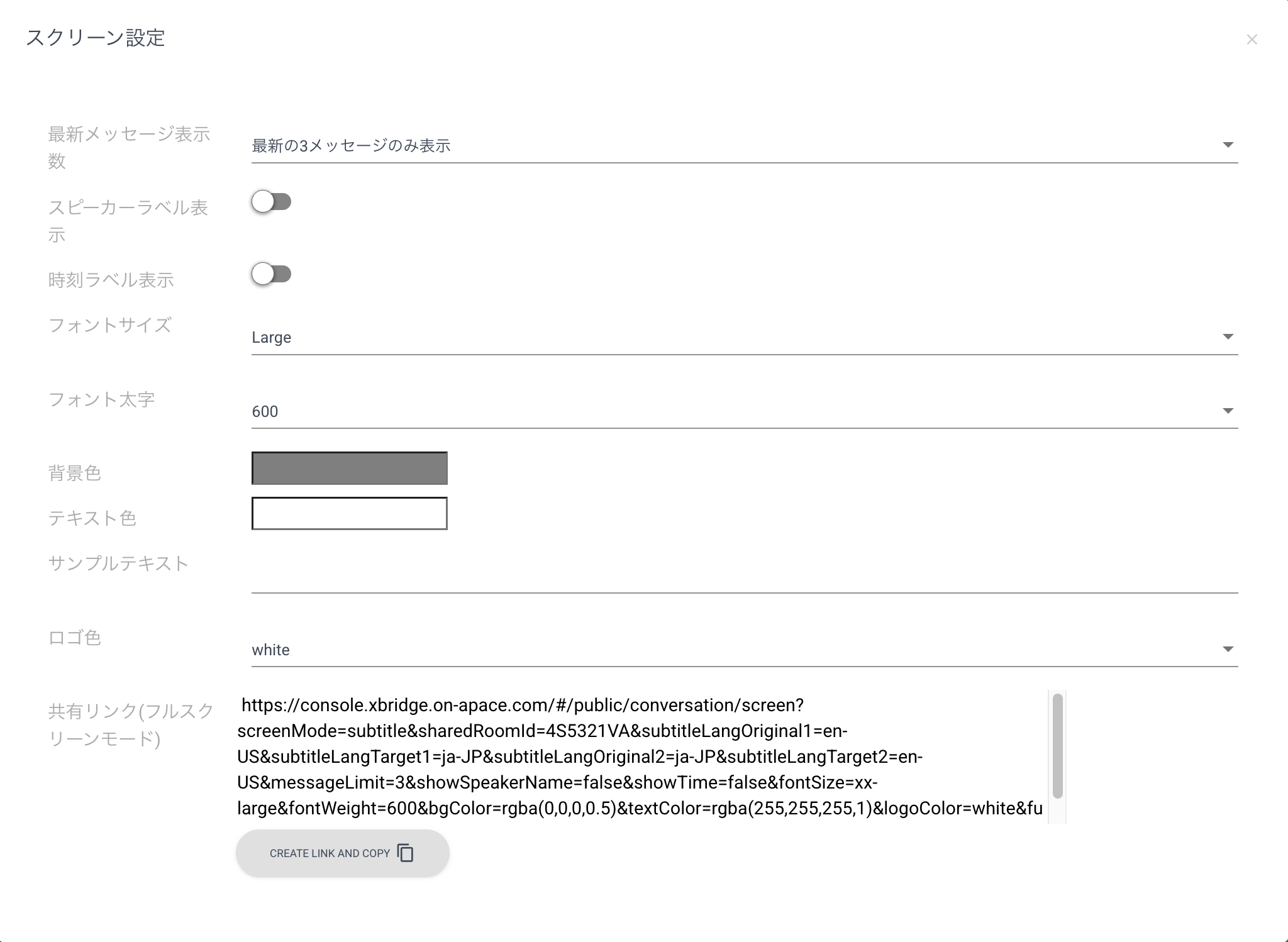
Task: Click the gray 背景色 color swatch
Action: [x=349, y=468]
